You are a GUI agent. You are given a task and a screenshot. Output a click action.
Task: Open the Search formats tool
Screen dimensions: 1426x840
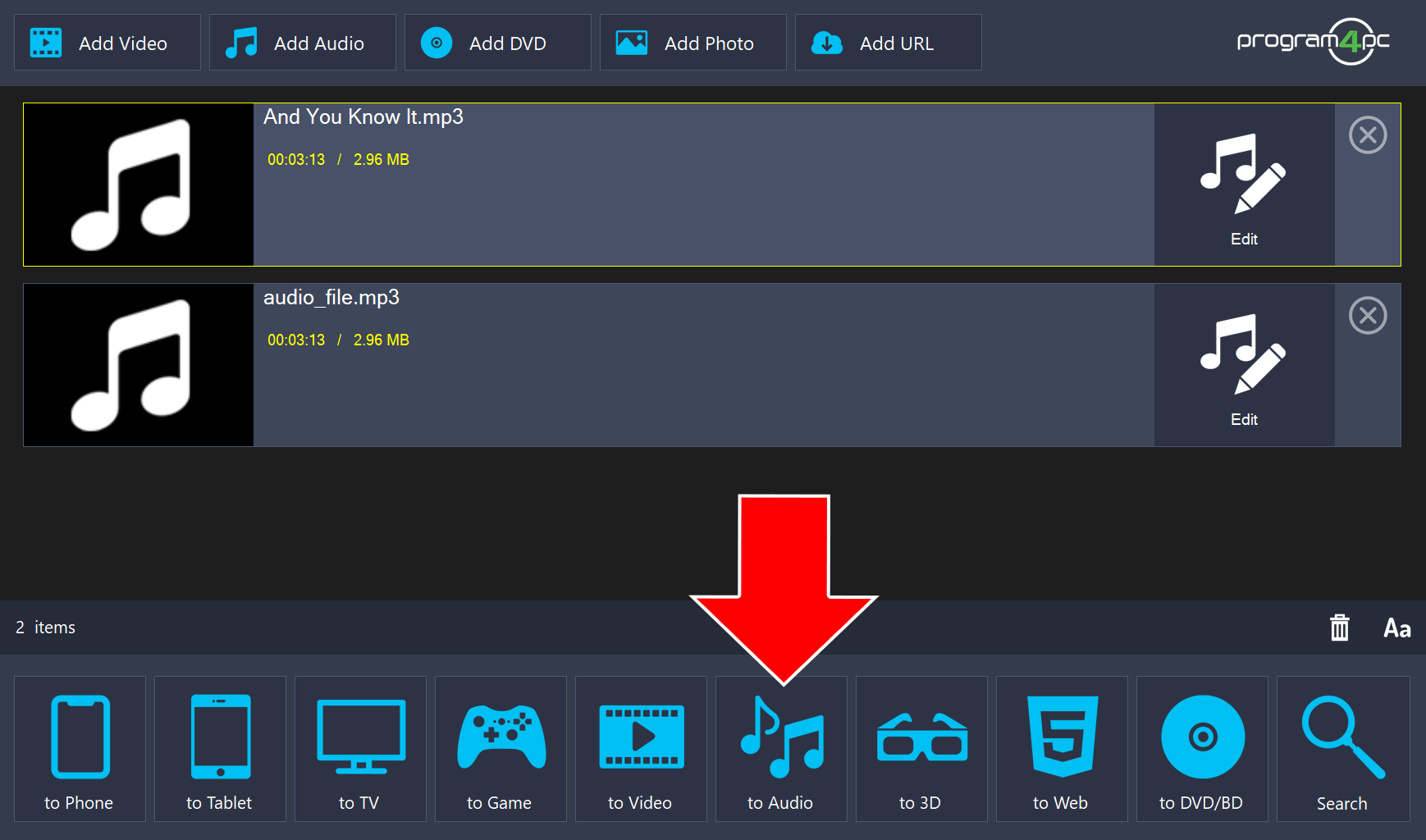tap(1343, 749)
